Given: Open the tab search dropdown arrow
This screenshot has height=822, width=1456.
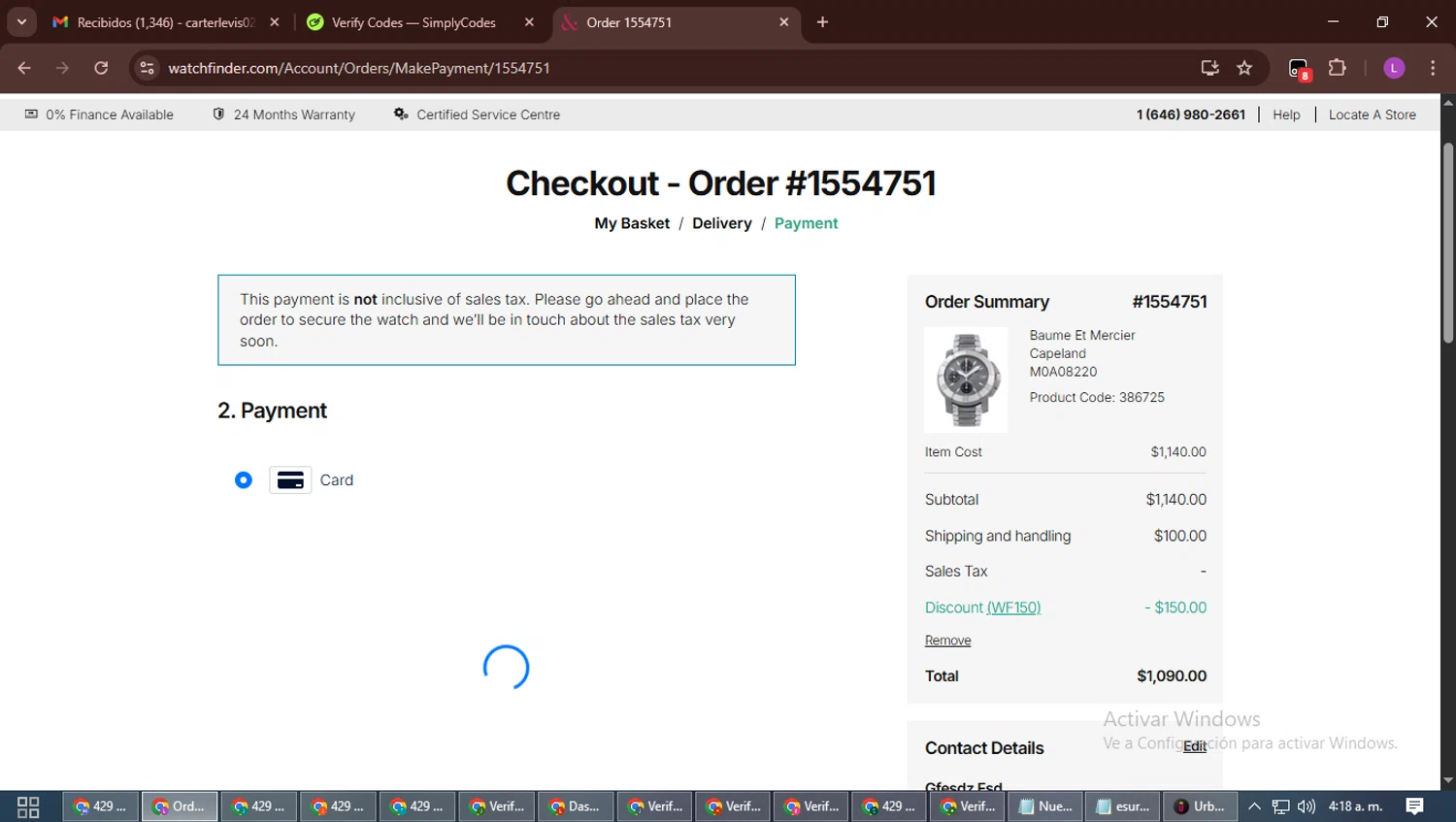Looking at the screenshot, I should point(21,22).
